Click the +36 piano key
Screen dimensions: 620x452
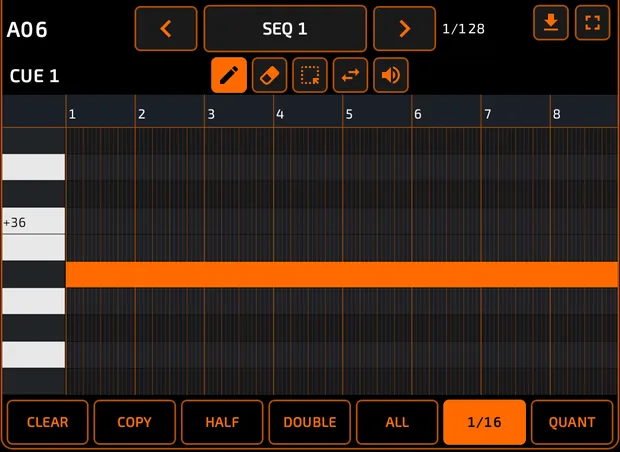click(x=34, y=221)
